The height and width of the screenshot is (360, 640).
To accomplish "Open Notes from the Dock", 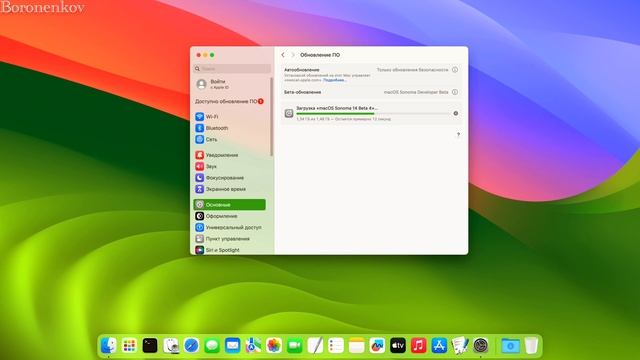I will click(356, 346).
